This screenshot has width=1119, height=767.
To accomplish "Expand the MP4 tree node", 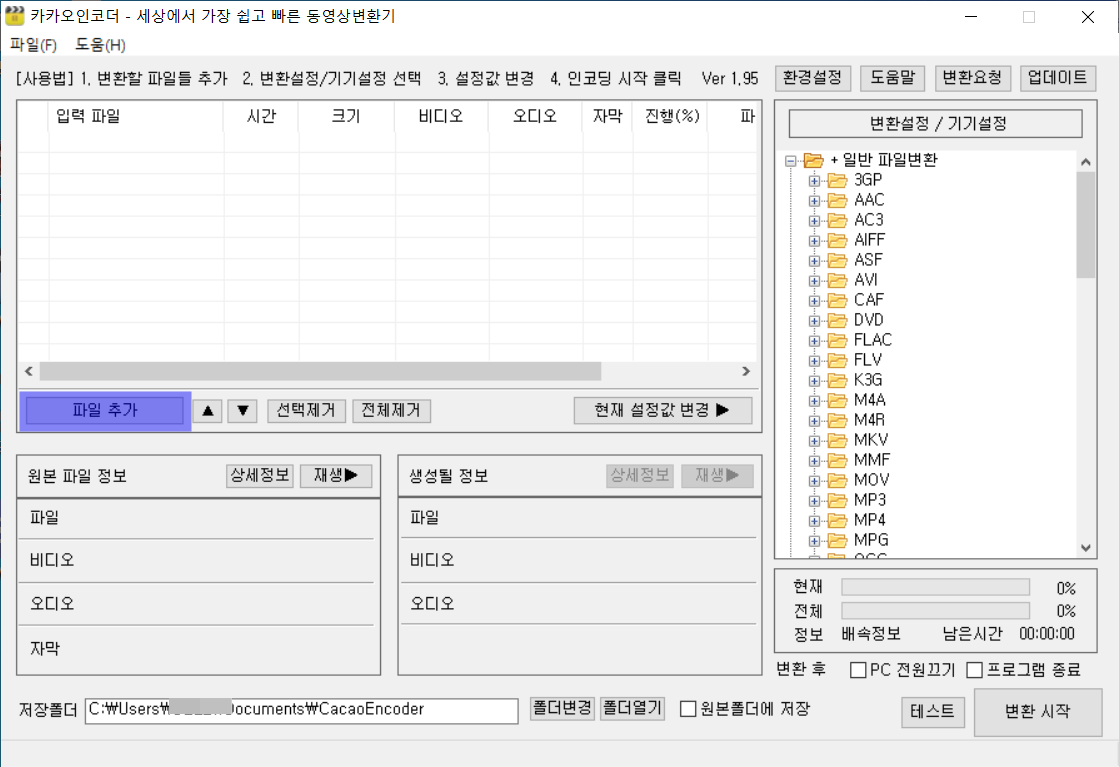I will [814, 520].
